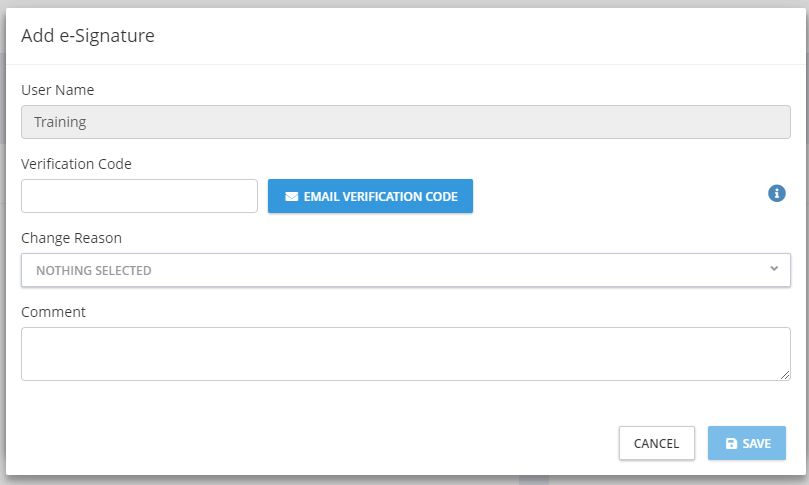809x485 pixels.
Task: Click the 'Training' text in User Name
Action: (x=60, y=123)
